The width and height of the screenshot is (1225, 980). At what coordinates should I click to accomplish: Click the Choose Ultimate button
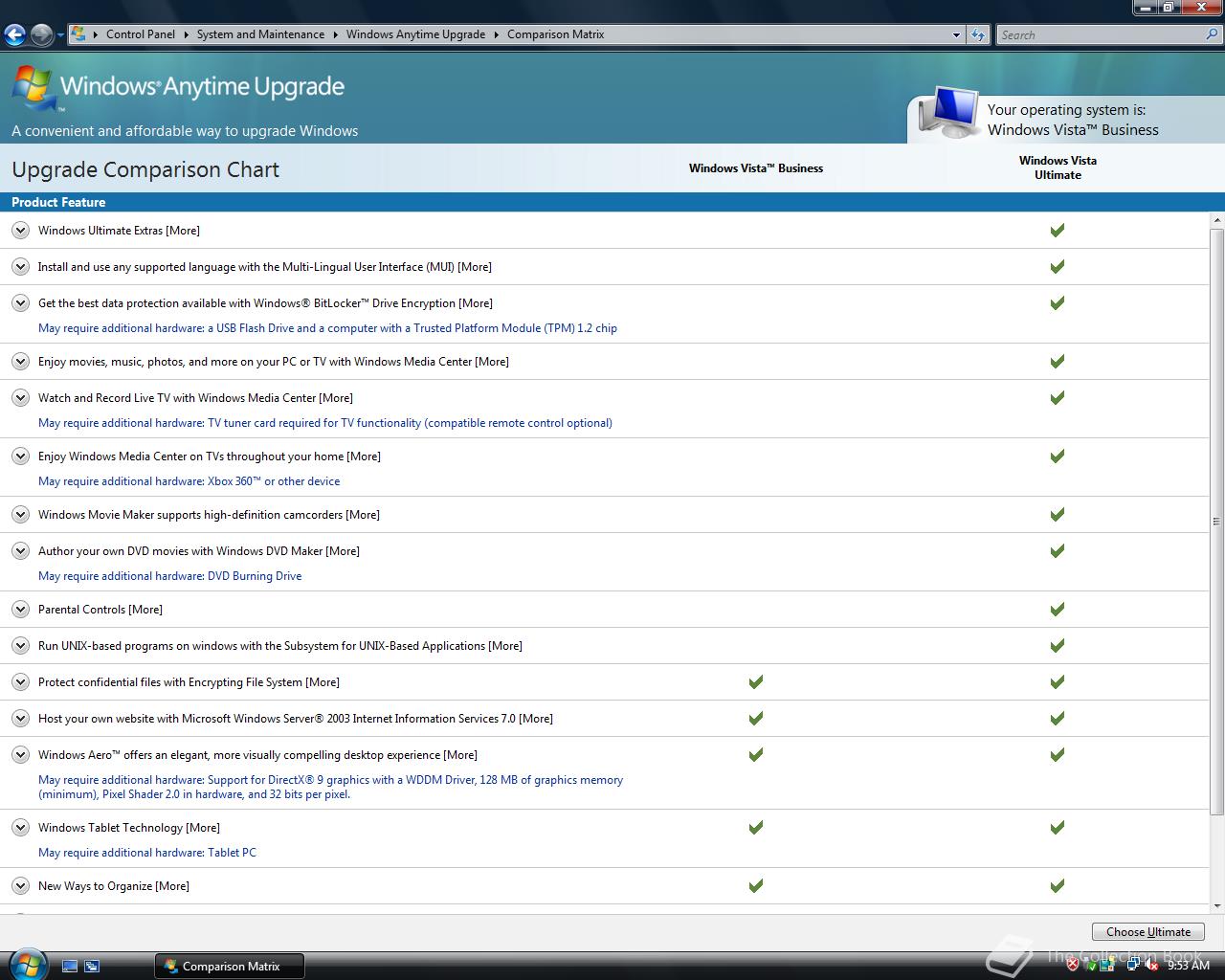pyautogui.click(x=1148, y=932)
